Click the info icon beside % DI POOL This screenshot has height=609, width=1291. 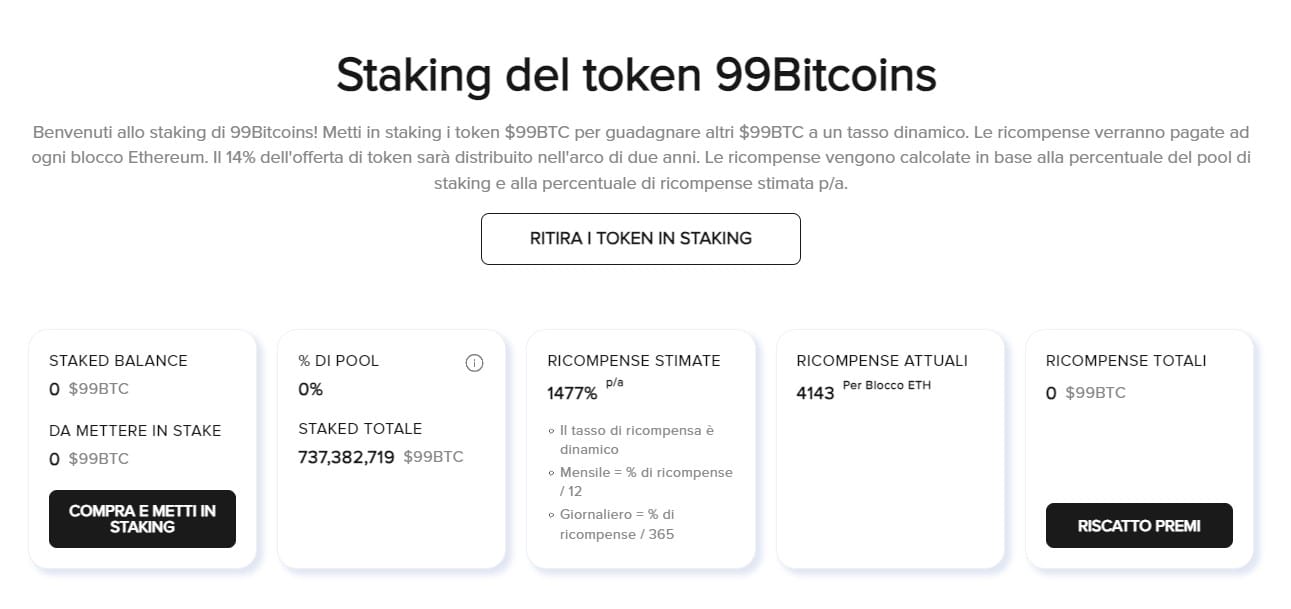(474, 363)
